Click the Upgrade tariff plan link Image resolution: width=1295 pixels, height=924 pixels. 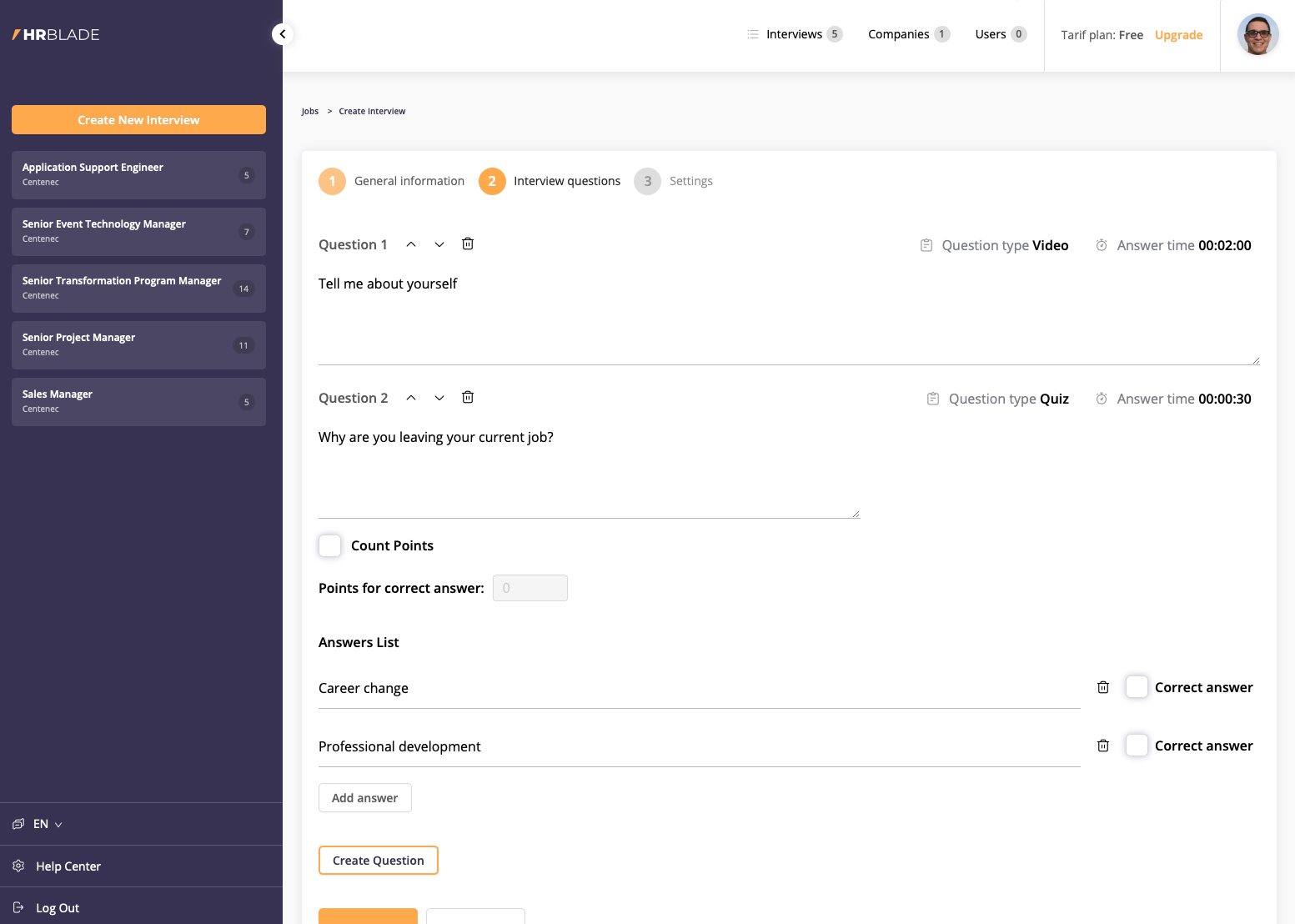point(1178,35)
